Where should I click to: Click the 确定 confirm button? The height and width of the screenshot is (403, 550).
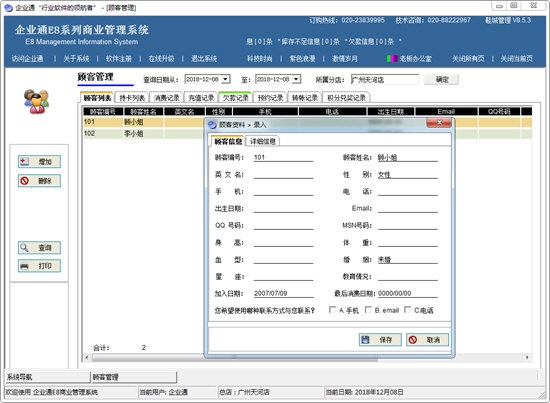point(442,80)
